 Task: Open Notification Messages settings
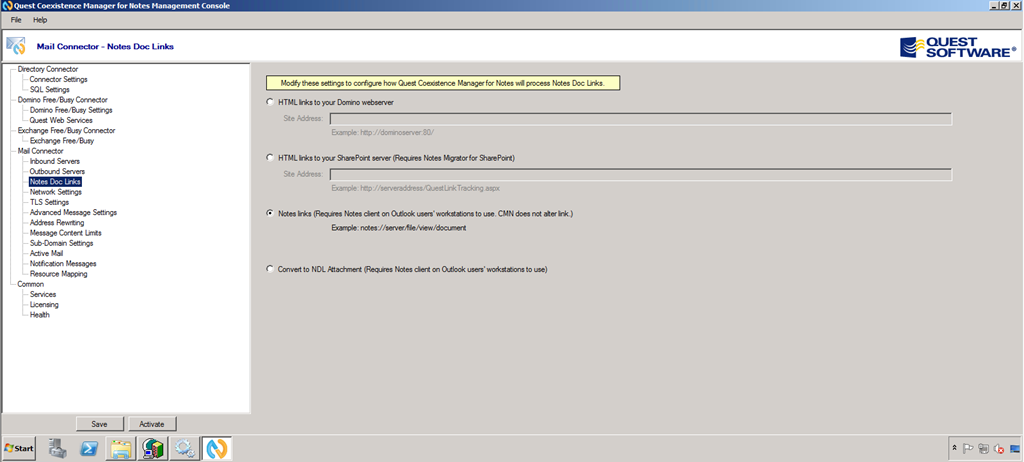pyautogui.click(x=63, y=263)
